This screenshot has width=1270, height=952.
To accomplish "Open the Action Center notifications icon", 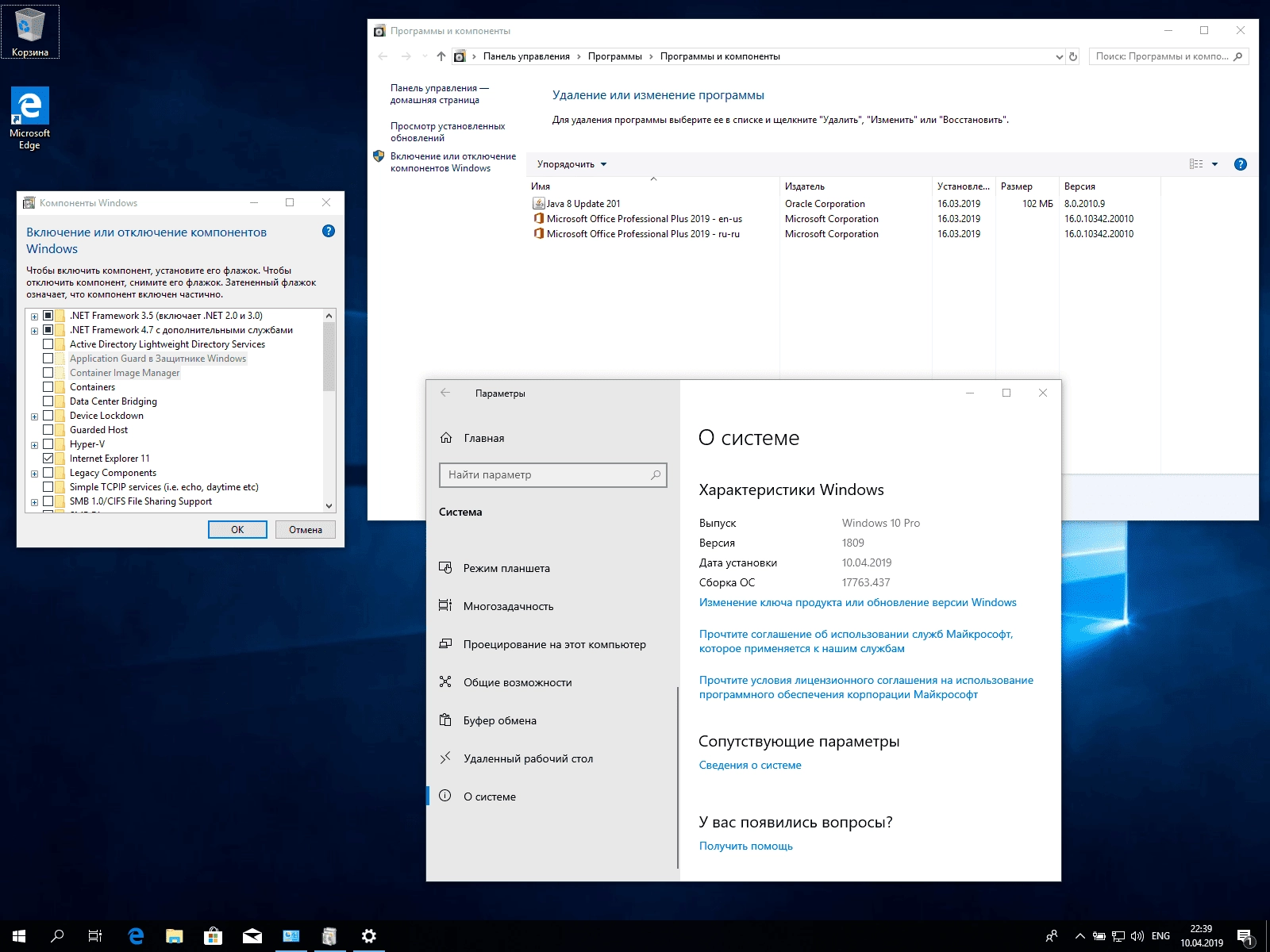I will tap(1245, 937).
